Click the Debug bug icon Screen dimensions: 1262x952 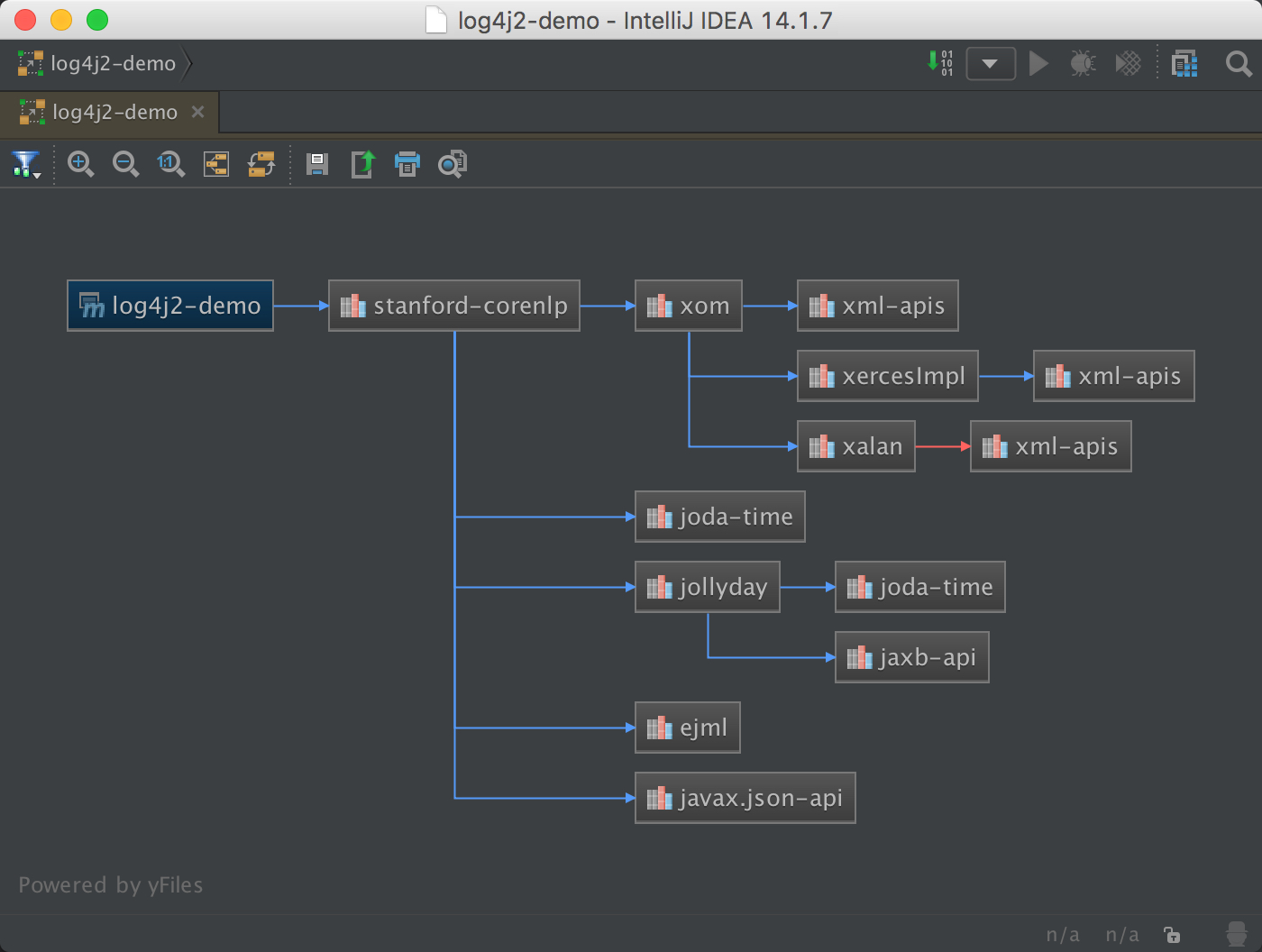(x=1083, y=63)
